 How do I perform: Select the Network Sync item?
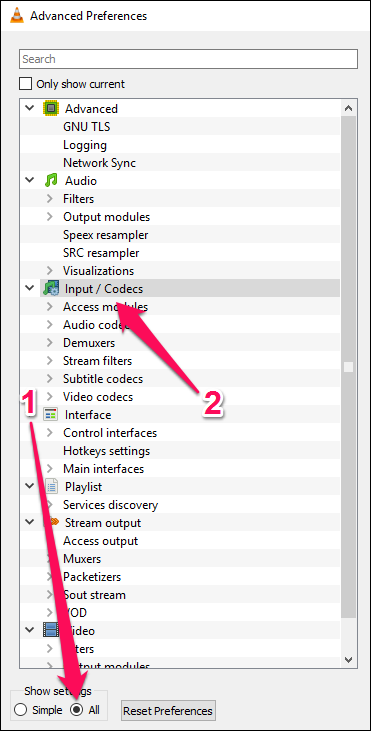point(99,163)
